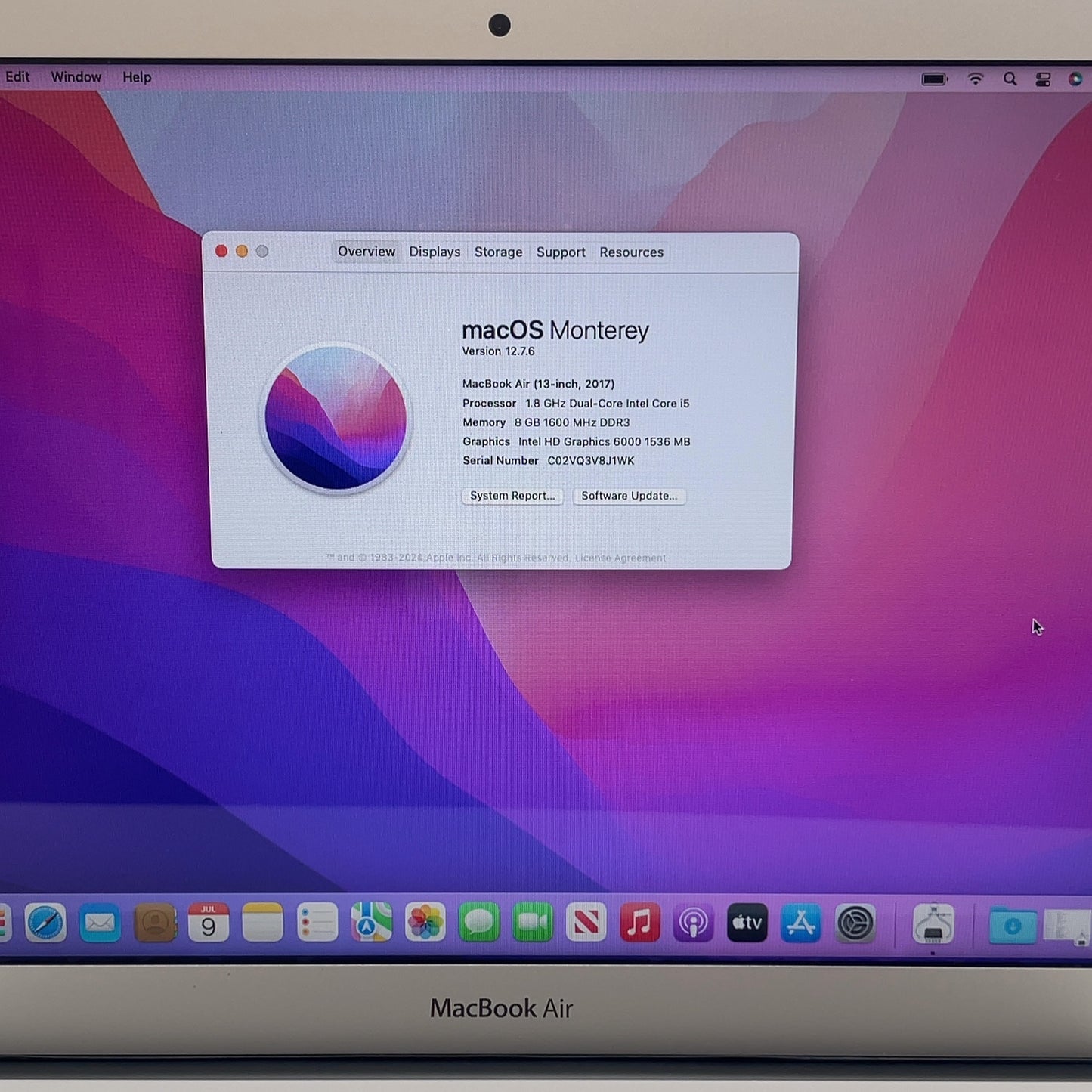Launch Apple TV app from dock
This screenshot has height=1092, width=1092.
click(747, 922)
